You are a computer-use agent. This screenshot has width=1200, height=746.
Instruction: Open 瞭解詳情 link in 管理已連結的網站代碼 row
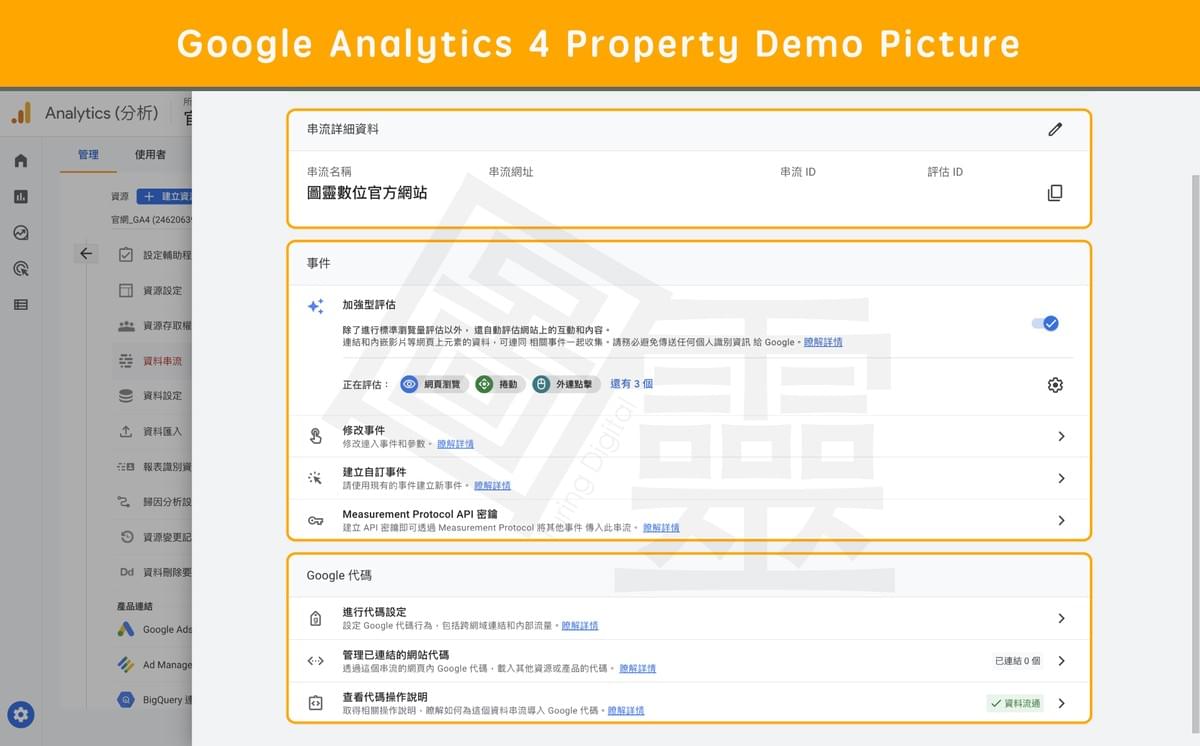pyautogui.click(x=637, y=668)
